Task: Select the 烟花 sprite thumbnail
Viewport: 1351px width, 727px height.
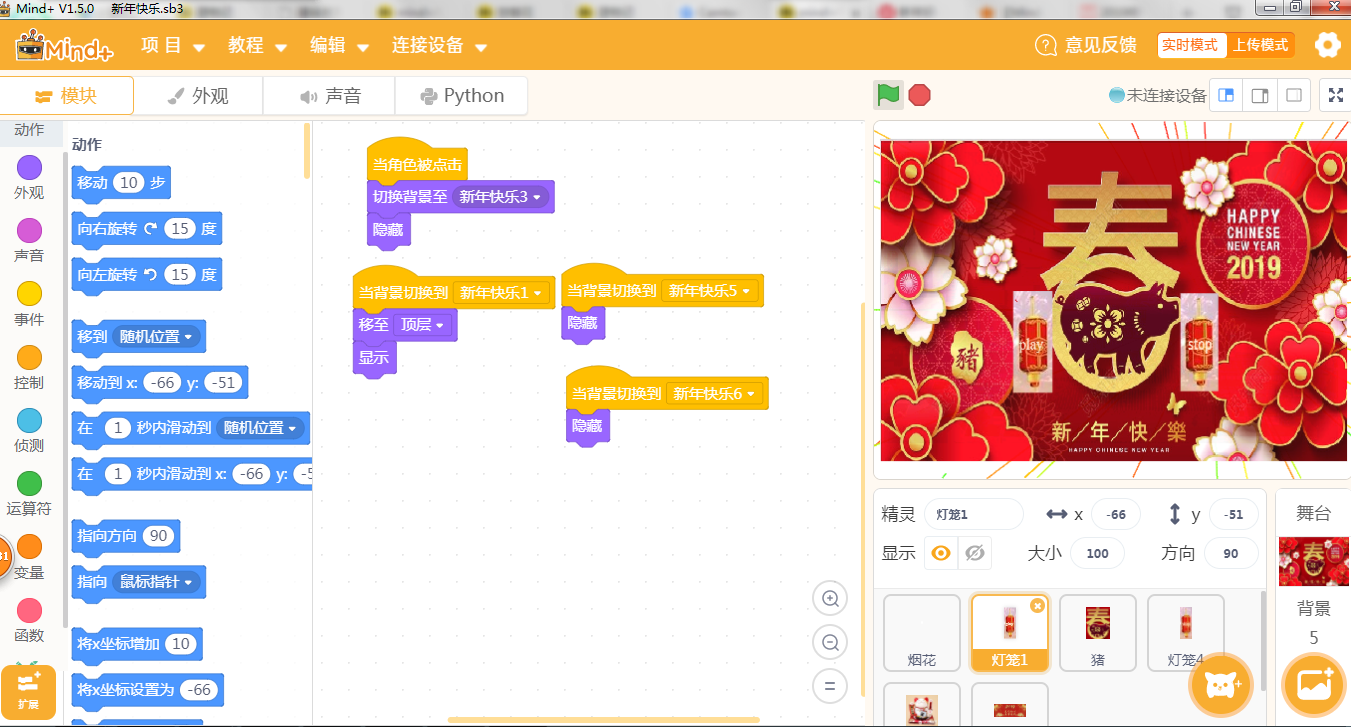Action: click(x=922, y=633)
